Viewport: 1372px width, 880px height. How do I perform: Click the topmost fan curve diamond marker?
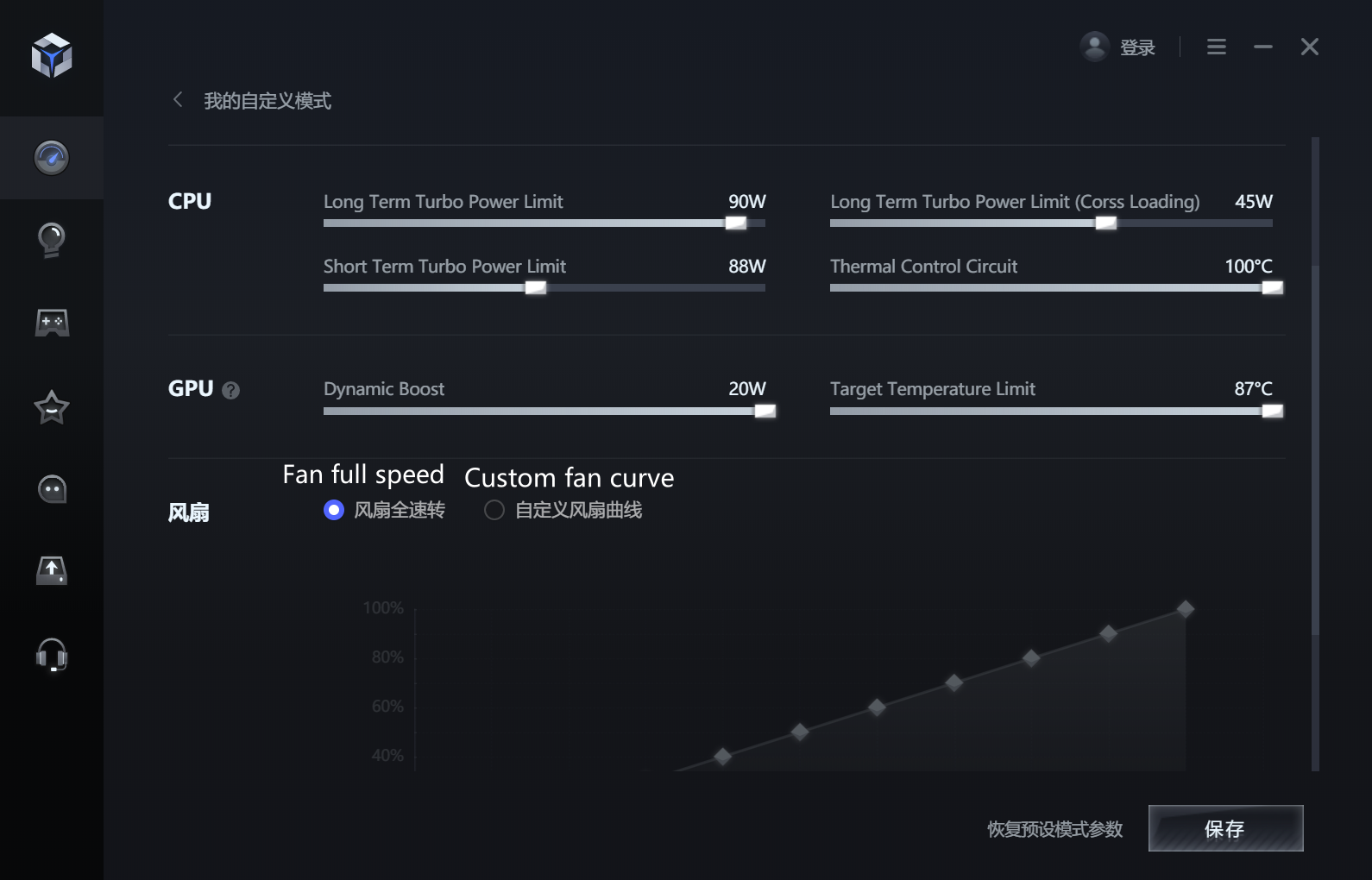[1186, 608]
